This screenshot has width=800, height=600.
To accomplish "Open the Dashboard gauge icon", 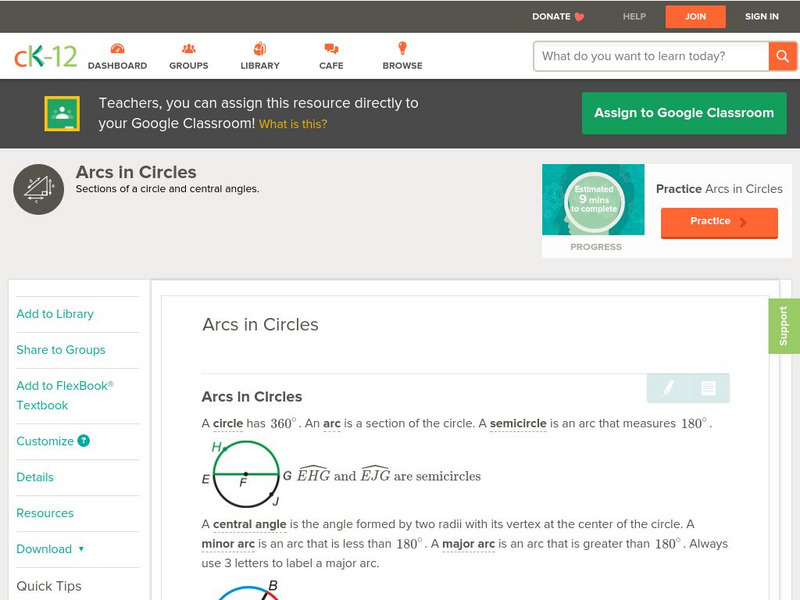I will 117,48.
